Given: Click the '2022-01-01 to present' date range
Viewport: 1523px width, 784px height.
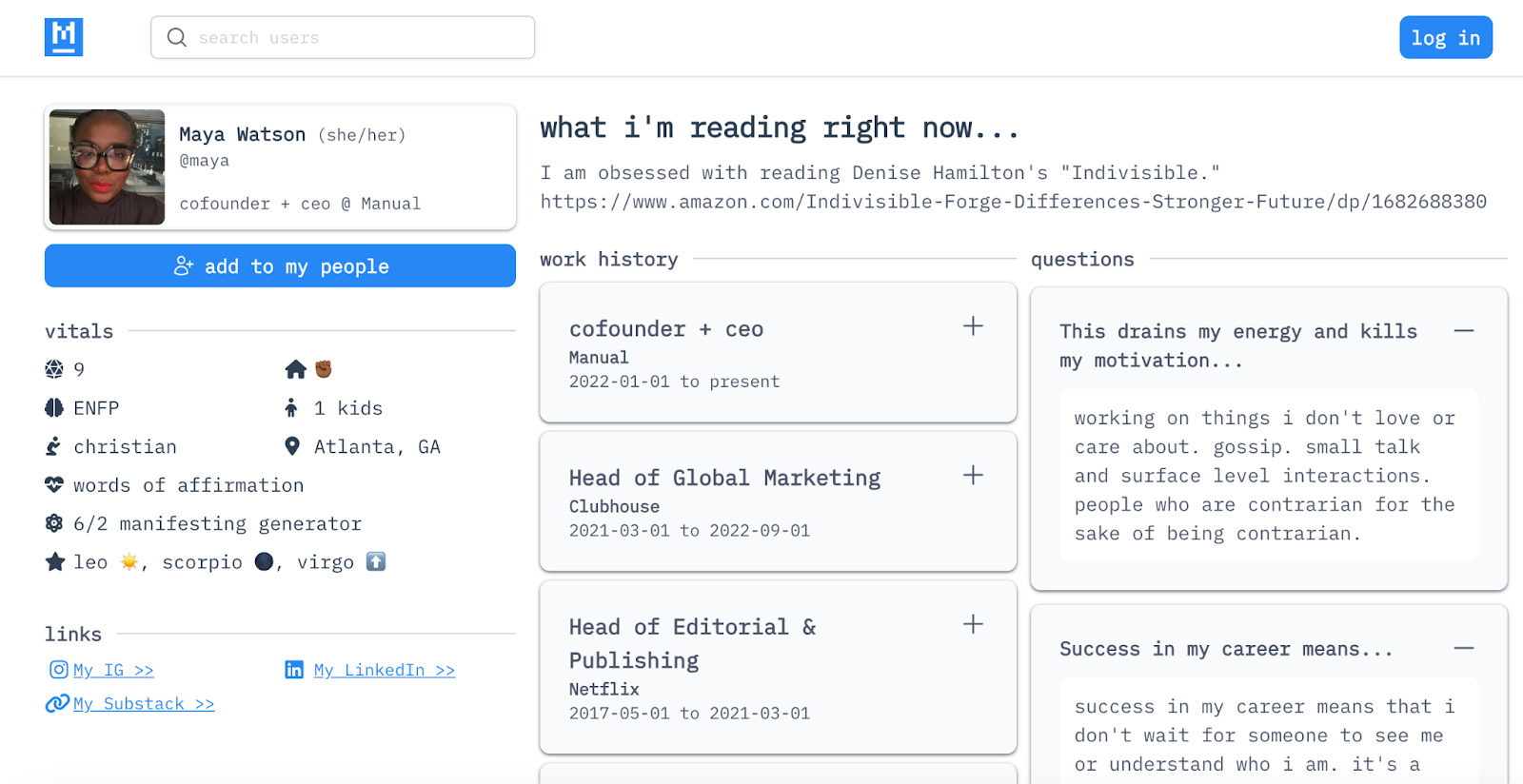Looking at the screenshot, I should pos(674,382).
